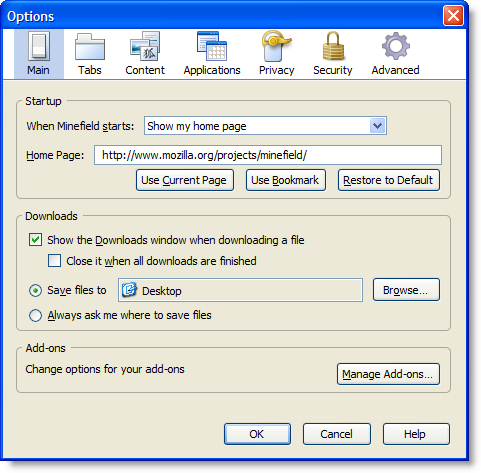
Task: Click the Use Bookmark button
Action: coord(286,180)
